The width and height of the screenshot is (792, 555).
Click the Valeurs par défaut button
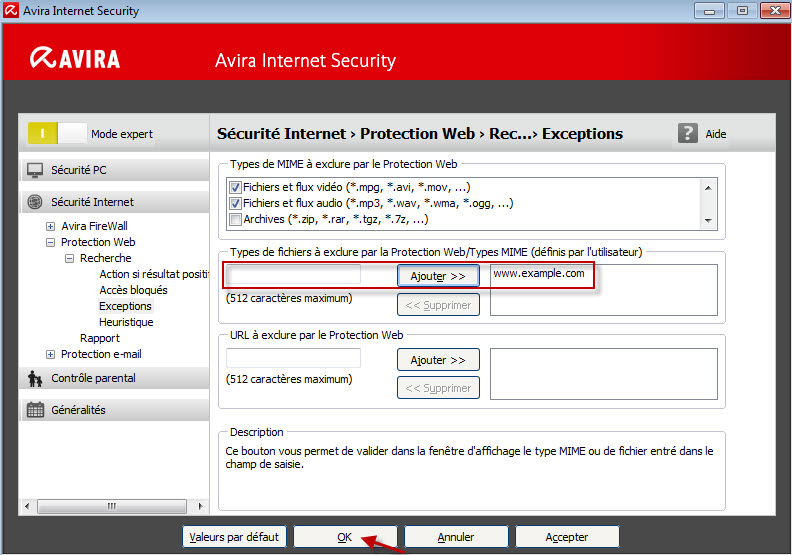(234, 537)
